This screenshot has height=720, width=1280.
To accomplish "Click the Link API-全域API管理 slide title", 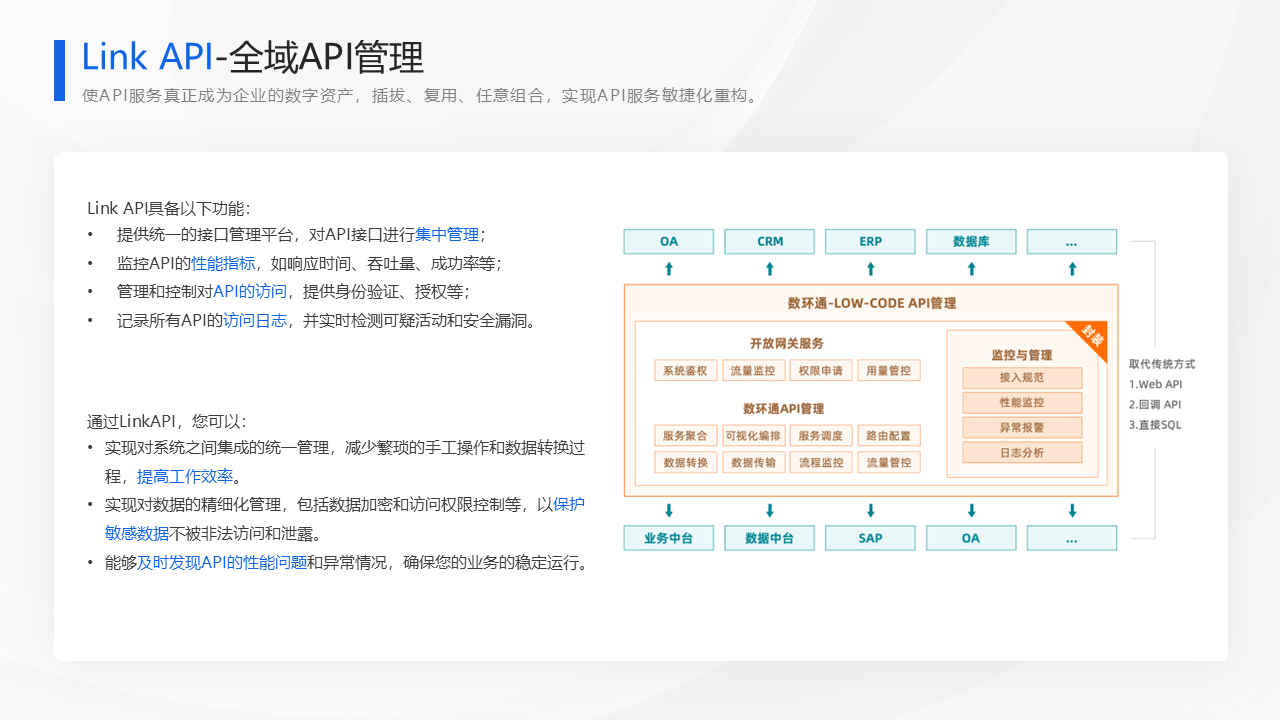I will click(253, 57).
